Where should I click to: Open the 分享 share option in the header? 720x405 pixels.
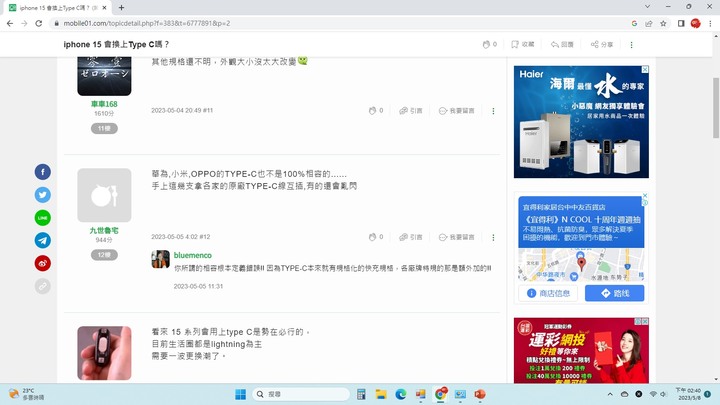(x=602, y=45)
